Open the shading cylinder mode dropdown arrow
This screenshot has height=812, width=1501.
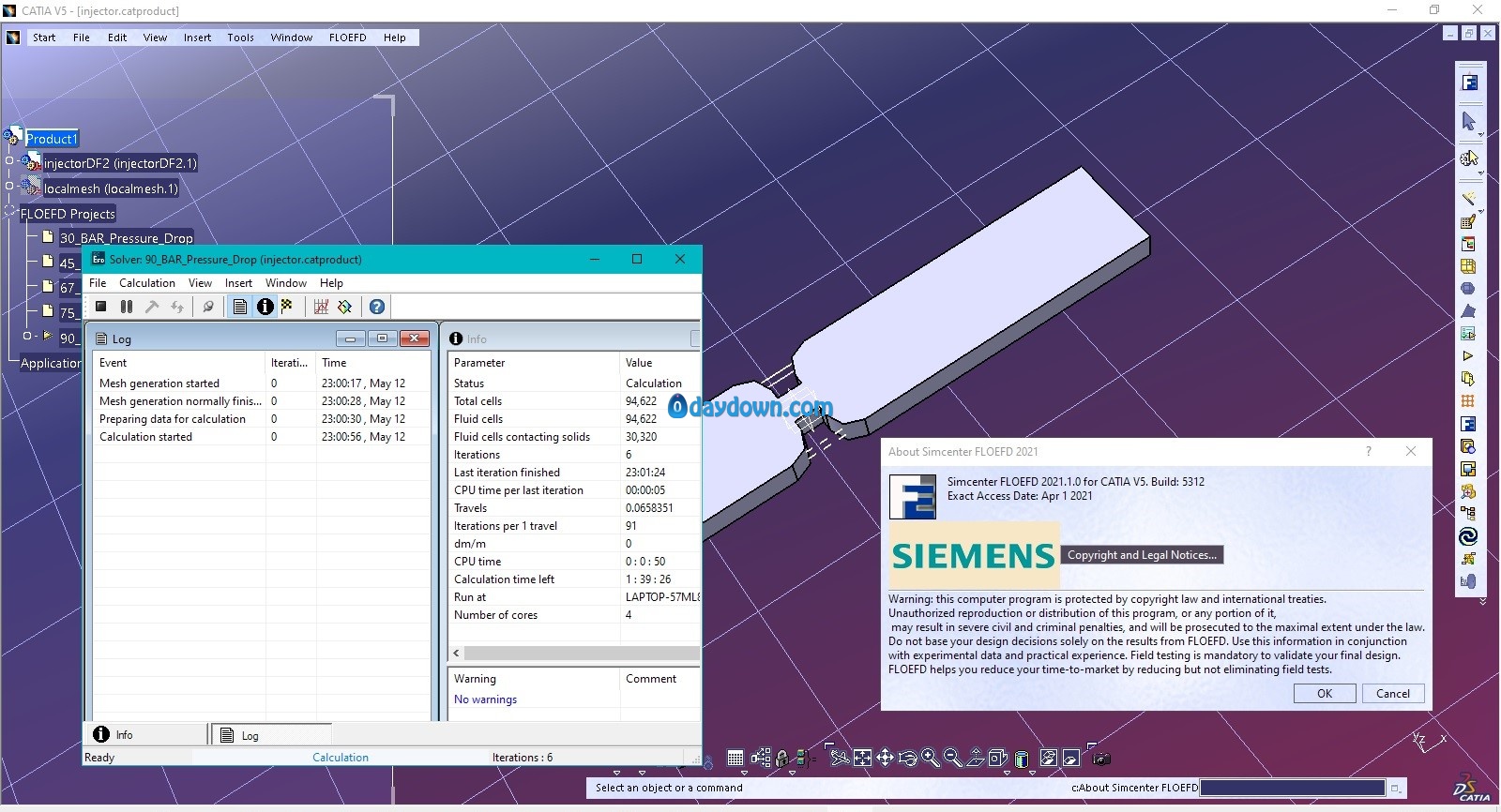(x=1032, y=772)
